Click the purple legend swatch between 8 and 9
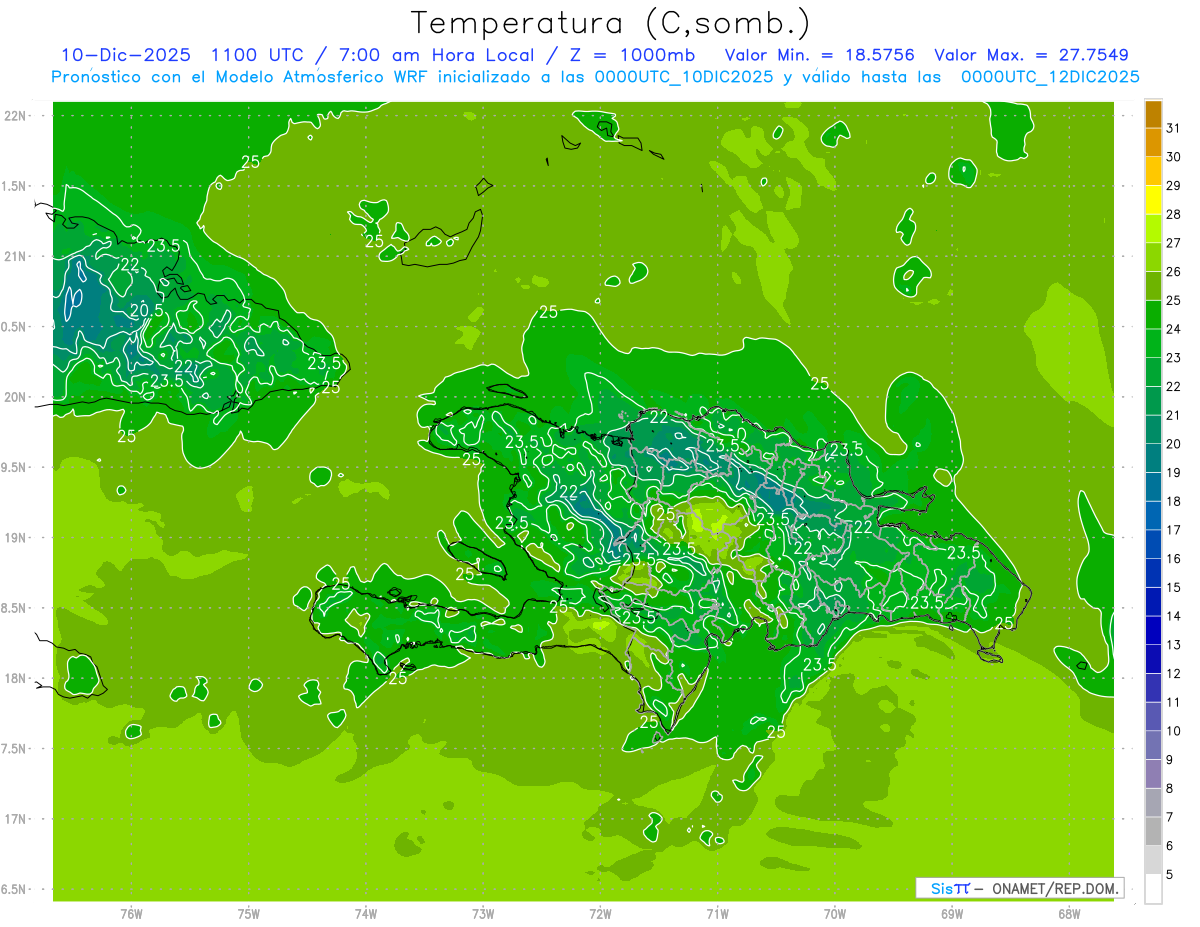Image resolution: width=1200 pixels, height=927 pixels. click(x=1153, y=775)
